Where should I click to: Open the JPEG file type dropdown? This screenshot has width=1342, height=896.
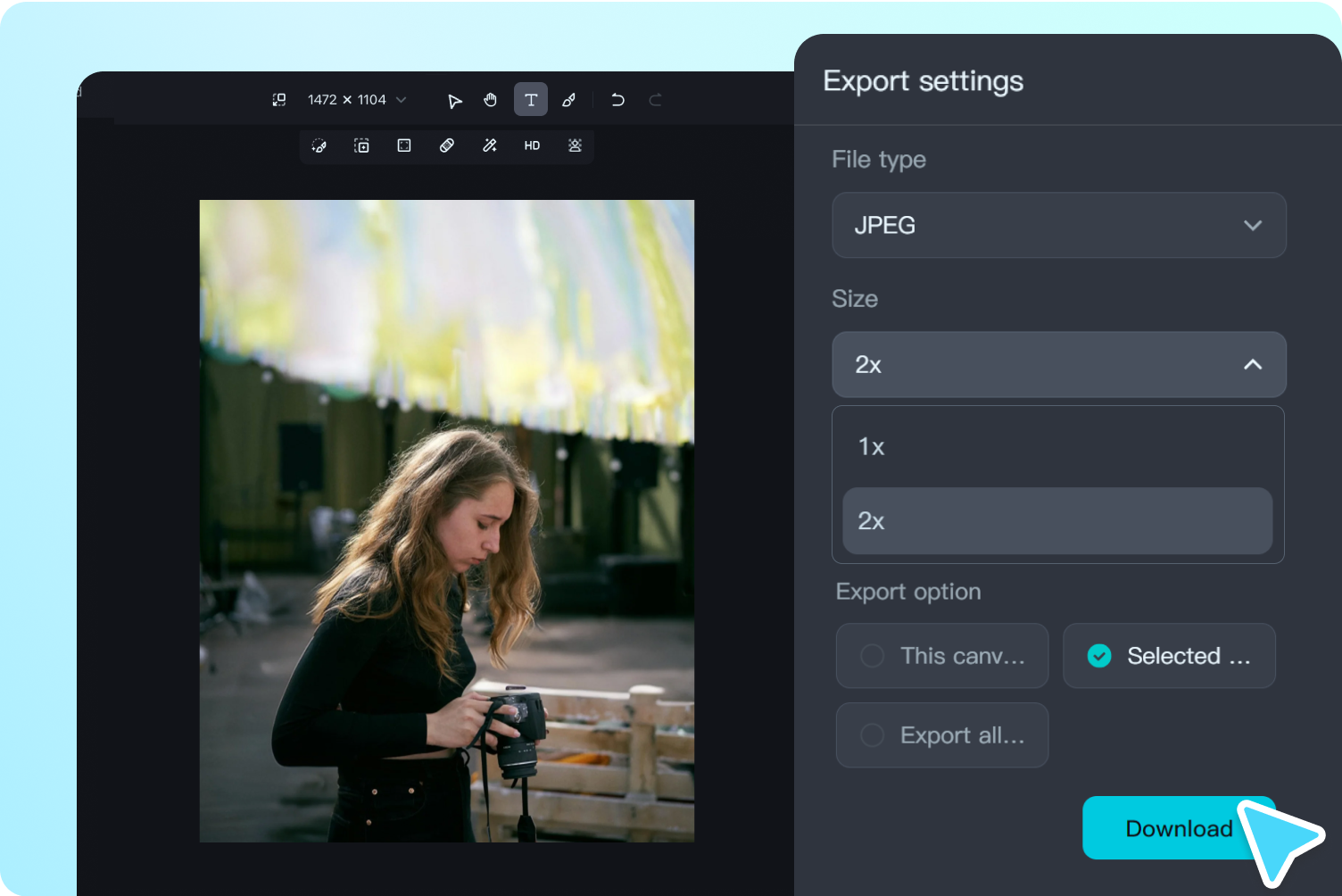(x=1058, y=225)
